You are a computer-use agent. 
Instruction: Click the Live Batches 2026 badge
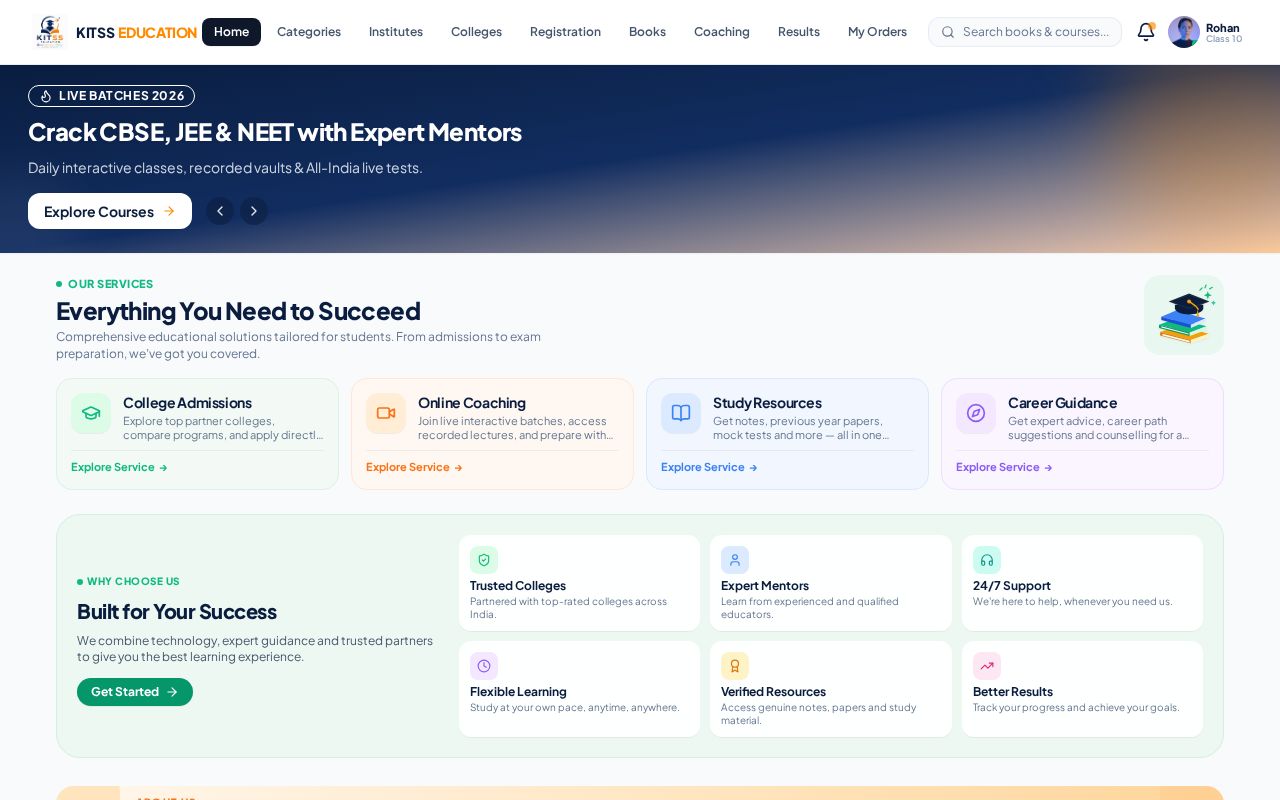pyautogui.click(x=111, y=96)
